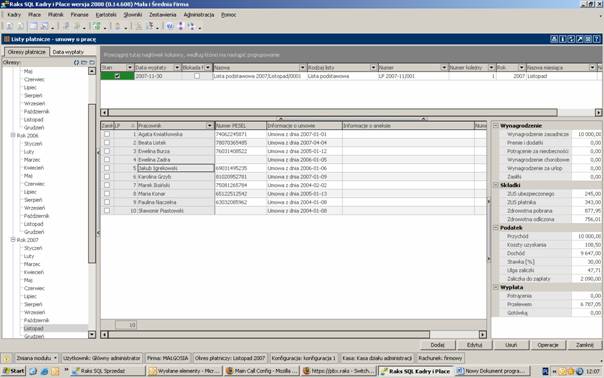
Task: Collapse the Rok 2006 tree node
Action: pos(13,135)
